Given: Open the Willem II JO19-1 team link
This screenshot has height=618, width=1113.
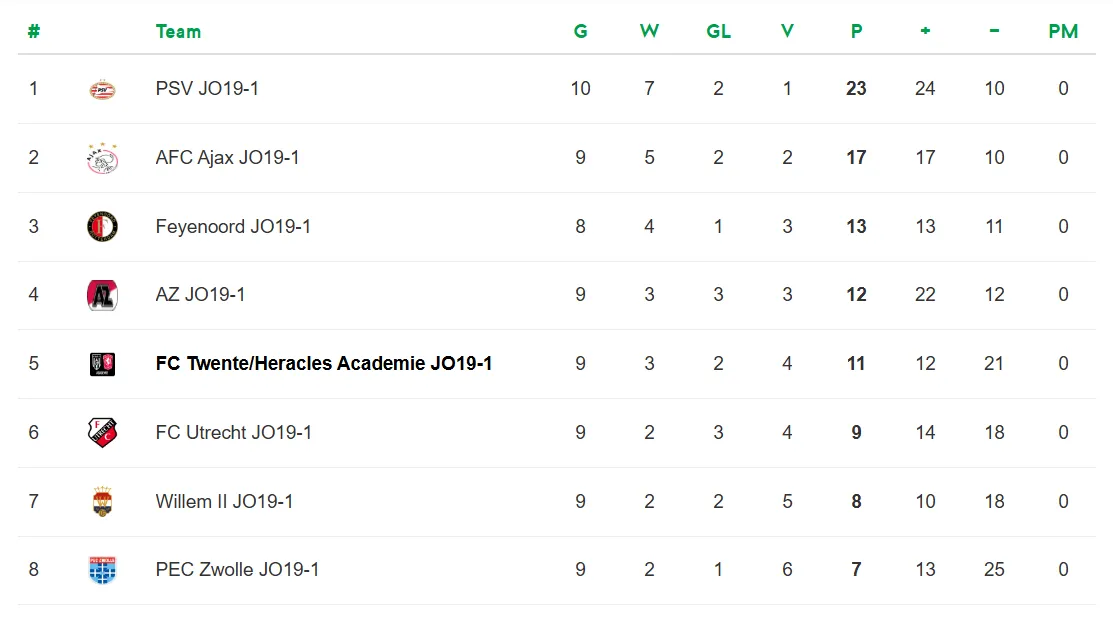Looking at the screenshot, I should click(x=224, y=502).
